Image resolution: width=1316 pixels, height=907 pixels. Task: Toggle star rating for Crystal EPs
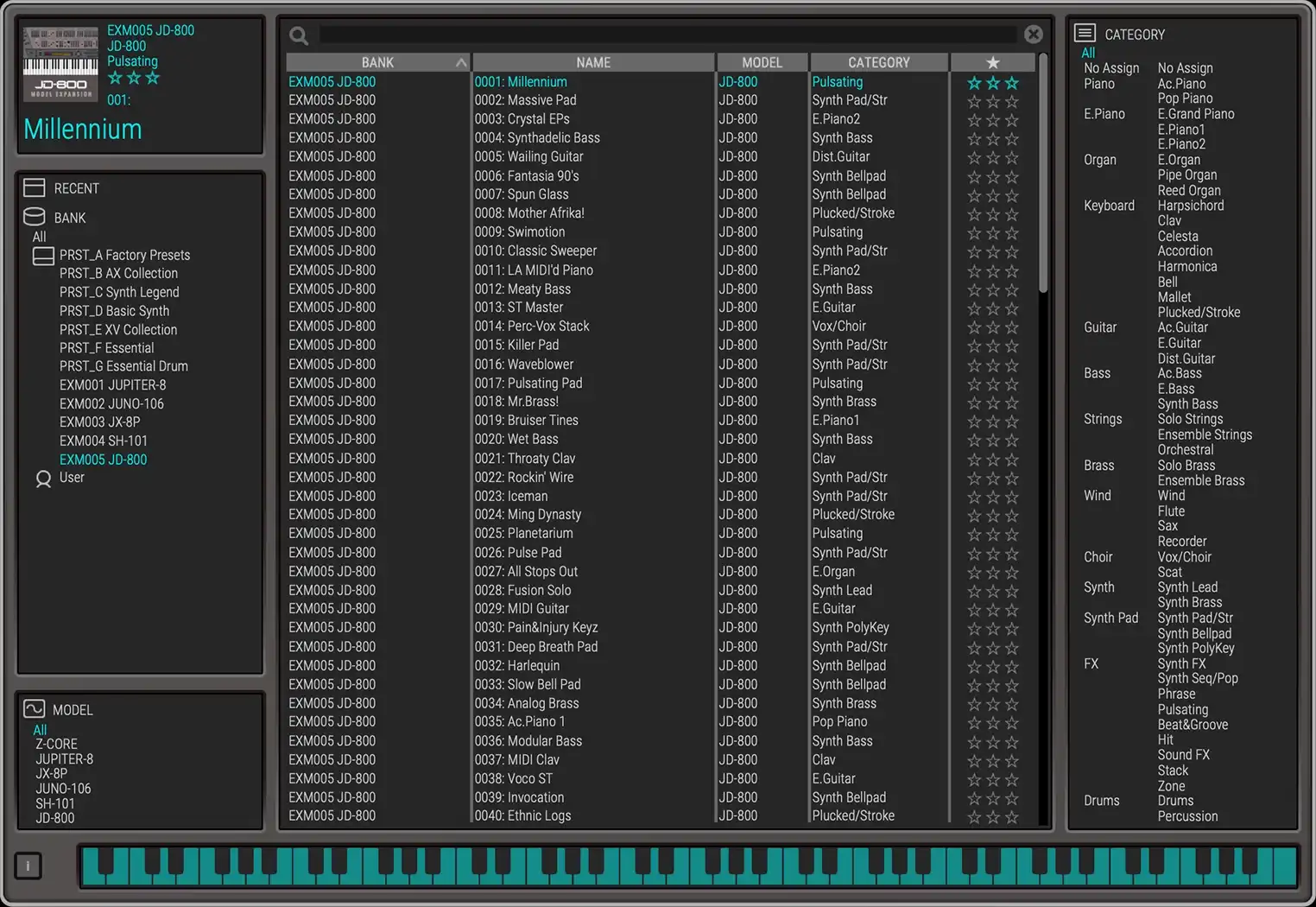click(992, 120)
